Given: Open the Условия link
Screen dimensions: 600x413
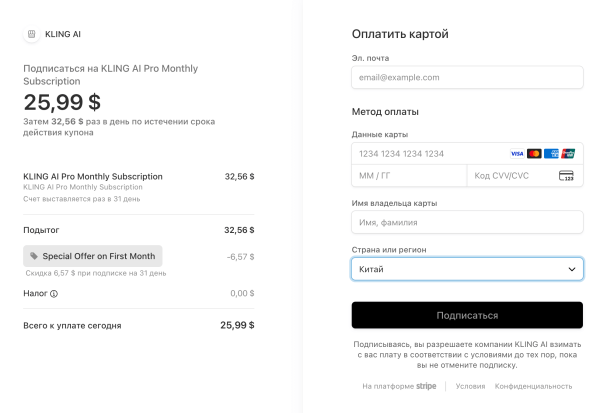Looking at the screenshot, I should 470,386.
